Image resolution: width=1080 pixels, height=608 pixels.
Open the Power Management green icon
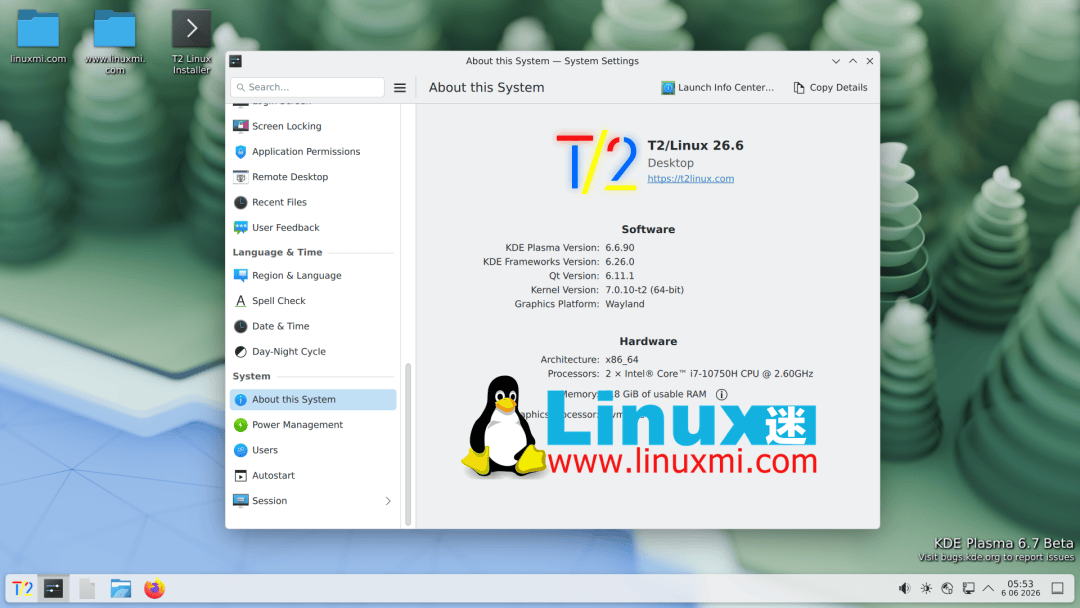click(240, 425)
